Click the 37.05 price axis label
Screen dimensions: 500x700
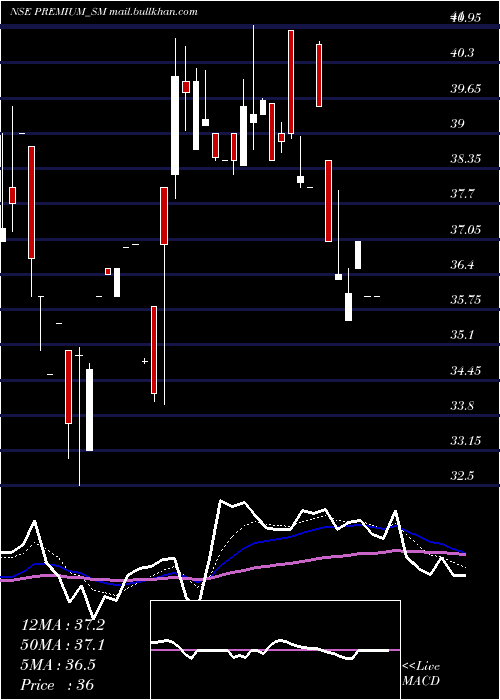coord(466,229)
